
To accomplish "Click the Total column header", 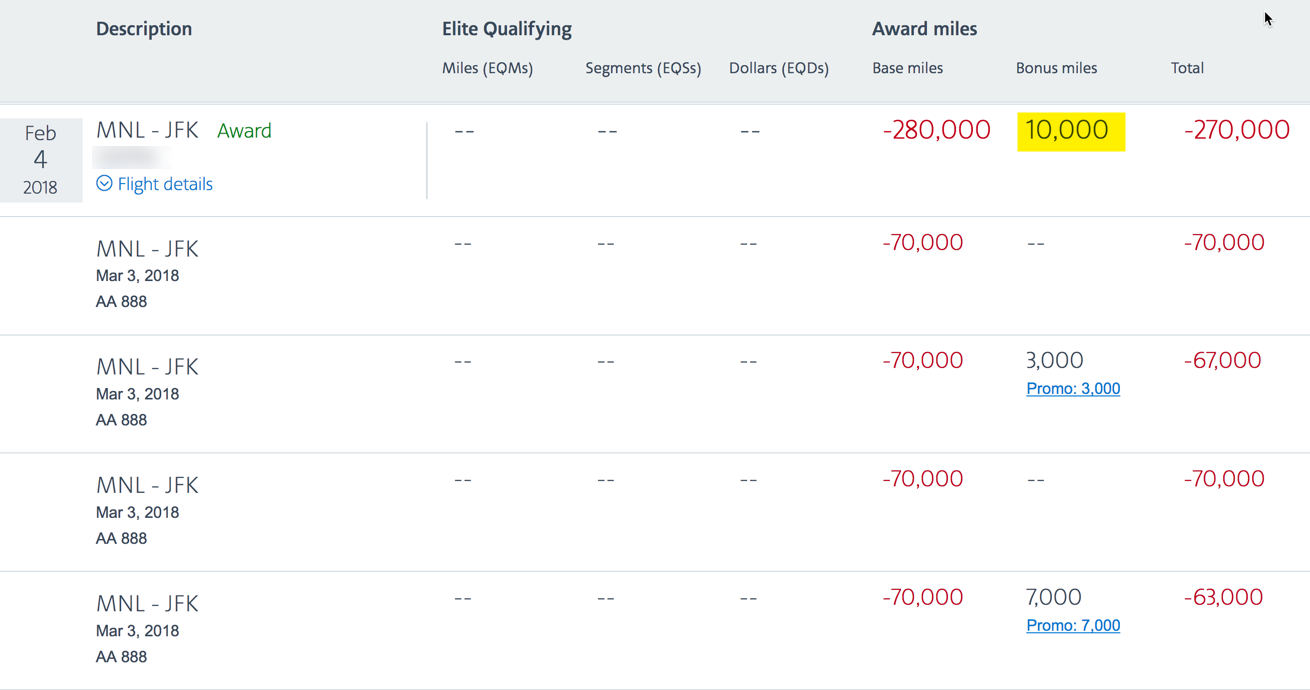I will [1188, 68].
